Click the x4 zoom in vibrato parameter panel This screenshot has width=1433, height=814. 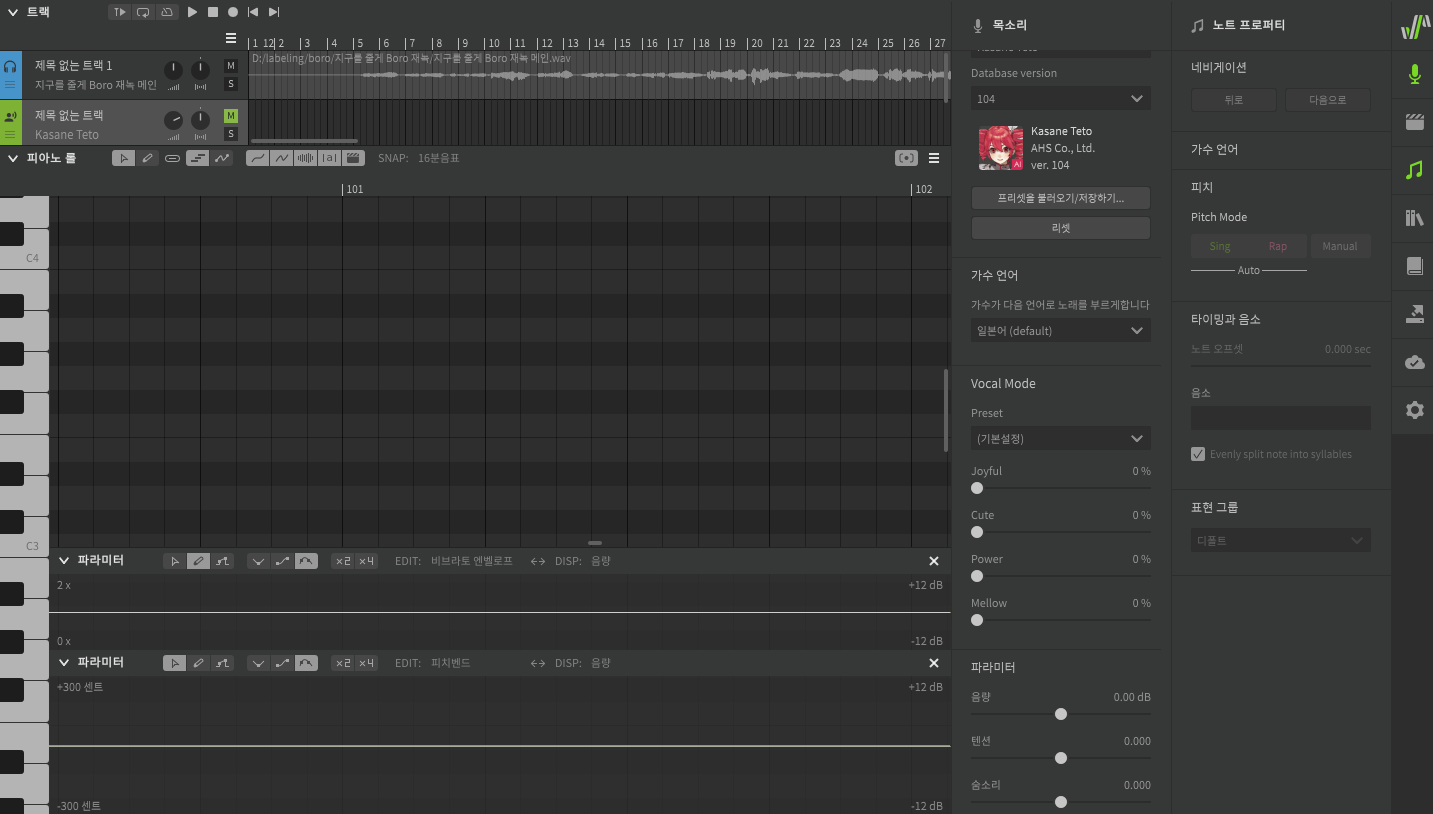pyautogui.click(x=367, y=561)
